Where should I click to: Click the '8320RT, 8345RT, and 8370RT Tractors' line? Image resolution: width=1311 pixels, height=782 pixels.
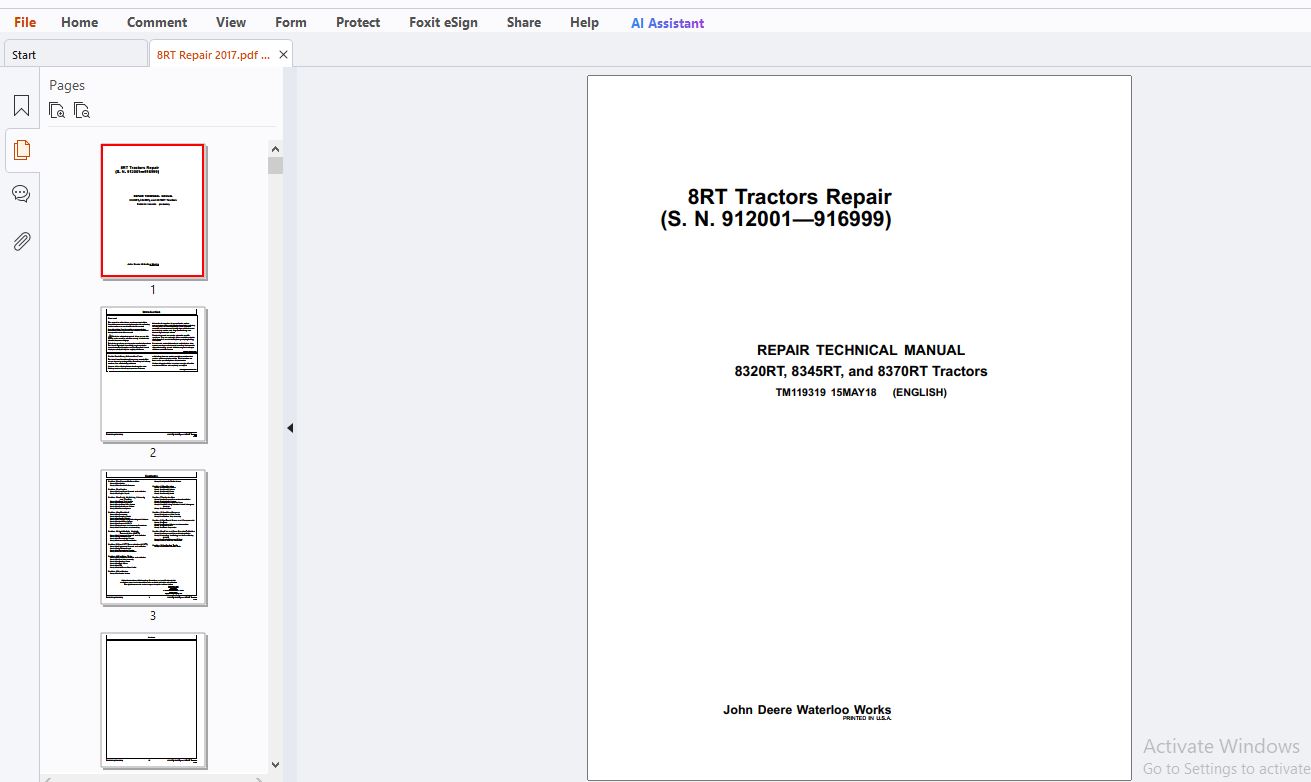pyautogui.click(x=861, y=371)
